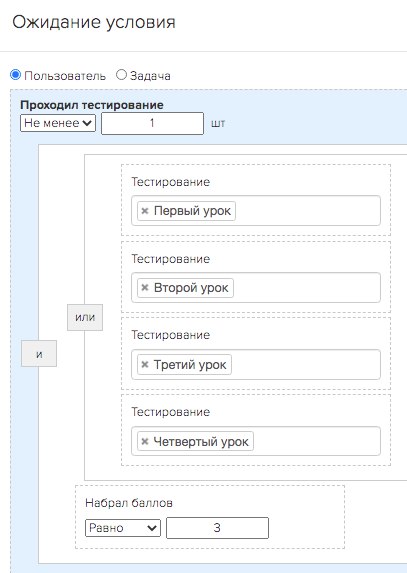
Task: Open the Равно score comparison dropdown
Action: point(123,528)
